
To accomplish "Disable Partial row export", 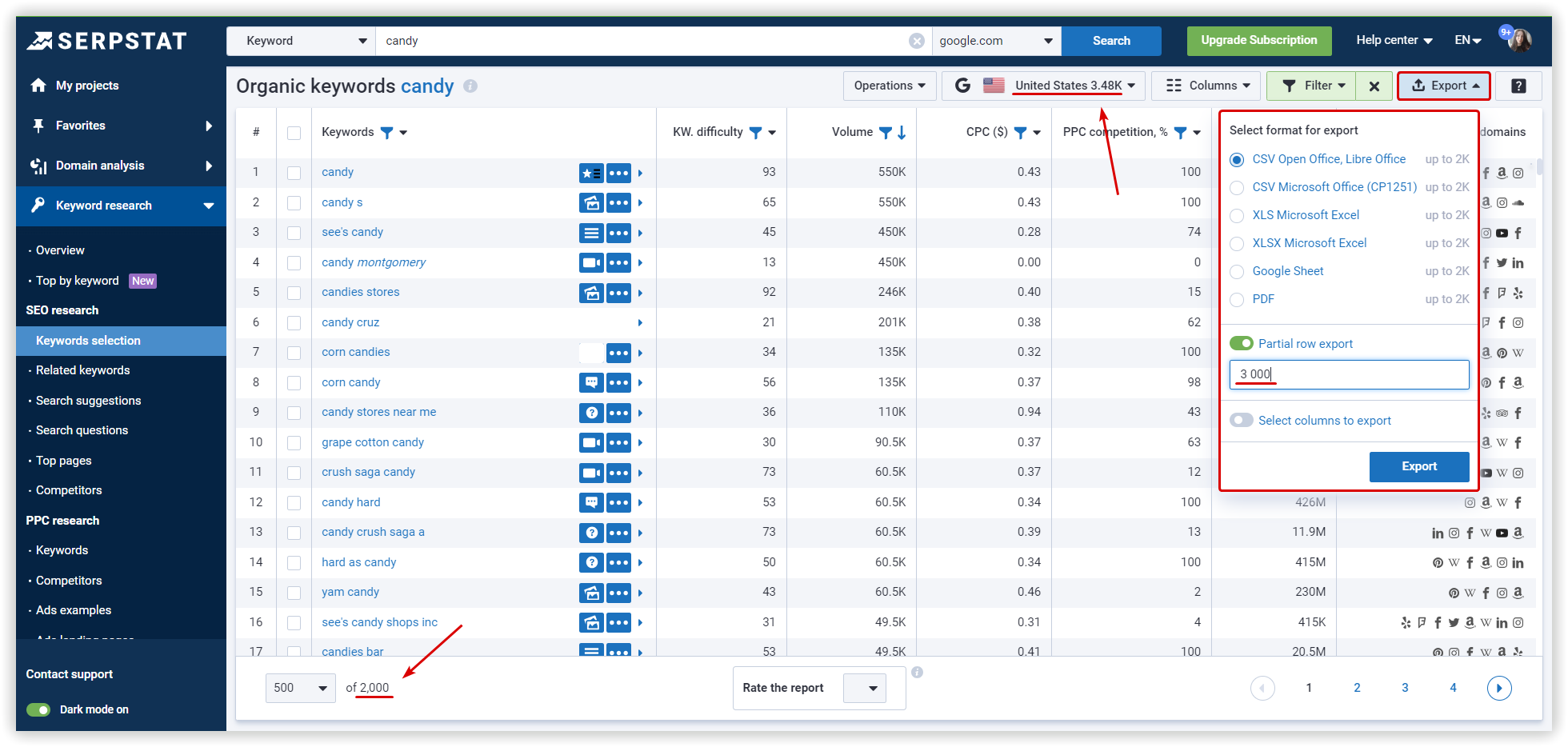I will 1242,342.
